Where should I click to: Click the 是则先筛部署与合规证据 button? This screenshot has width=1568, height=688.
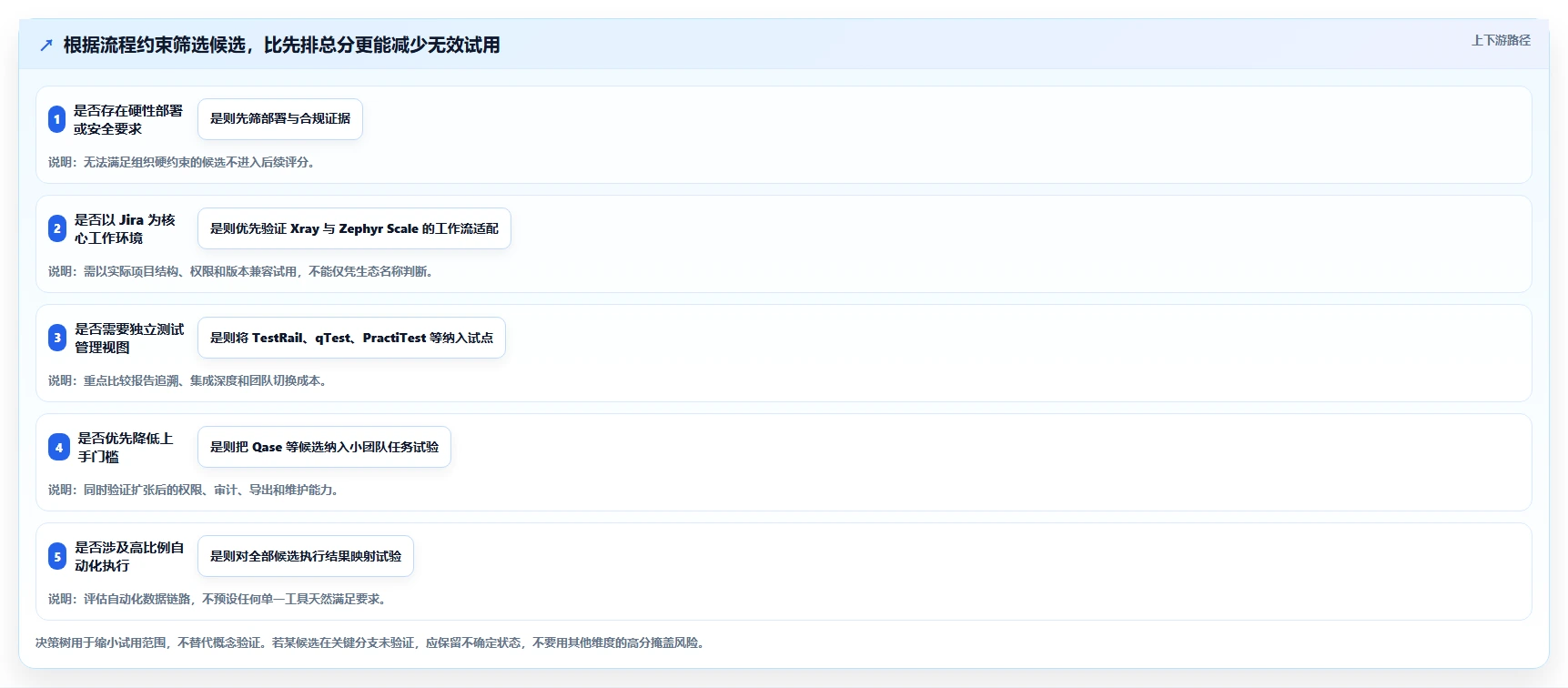[x=280, y=119]
